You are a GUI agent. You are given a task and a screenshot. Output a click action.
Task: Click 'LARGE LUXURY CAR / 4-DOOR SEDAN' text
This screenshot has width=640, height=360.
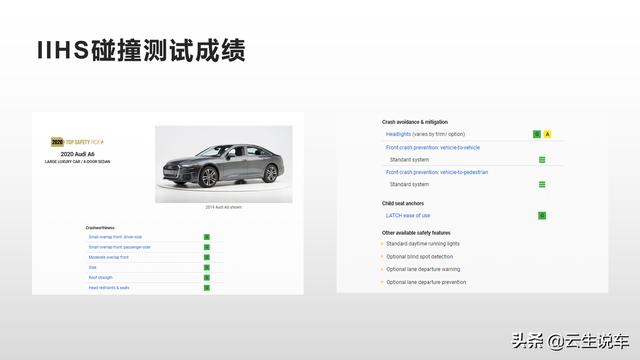point(78,162)
